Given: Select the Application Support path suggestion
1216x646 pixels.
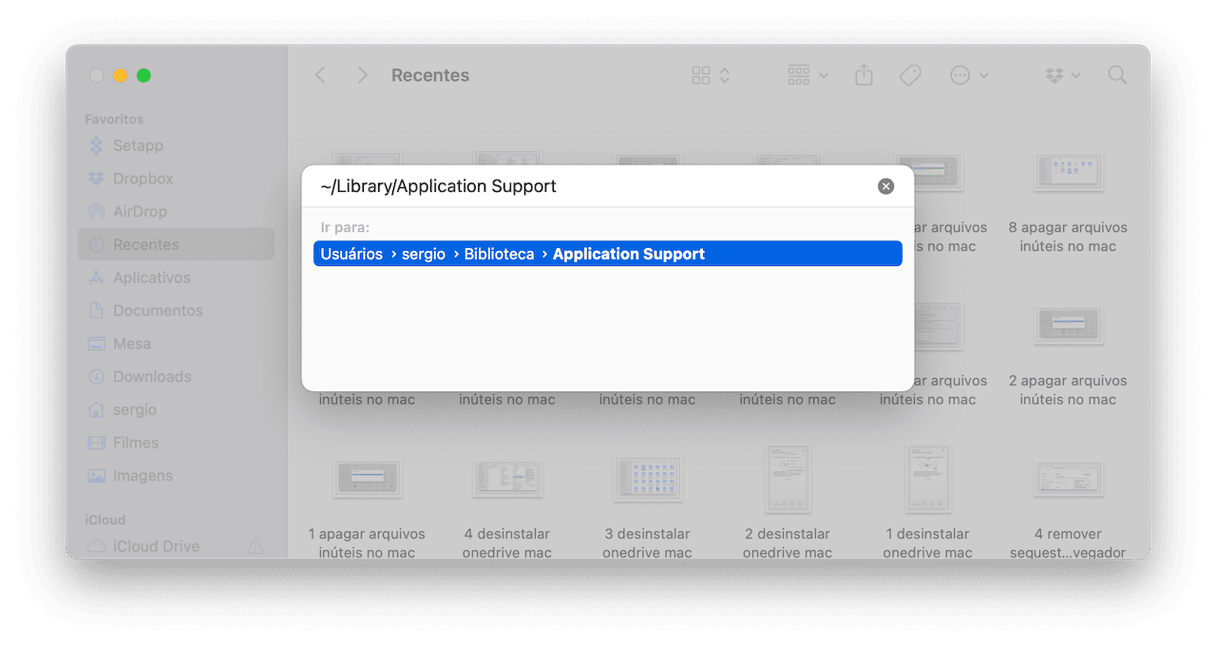Looking at the screenshot, I should click(608, 254).
